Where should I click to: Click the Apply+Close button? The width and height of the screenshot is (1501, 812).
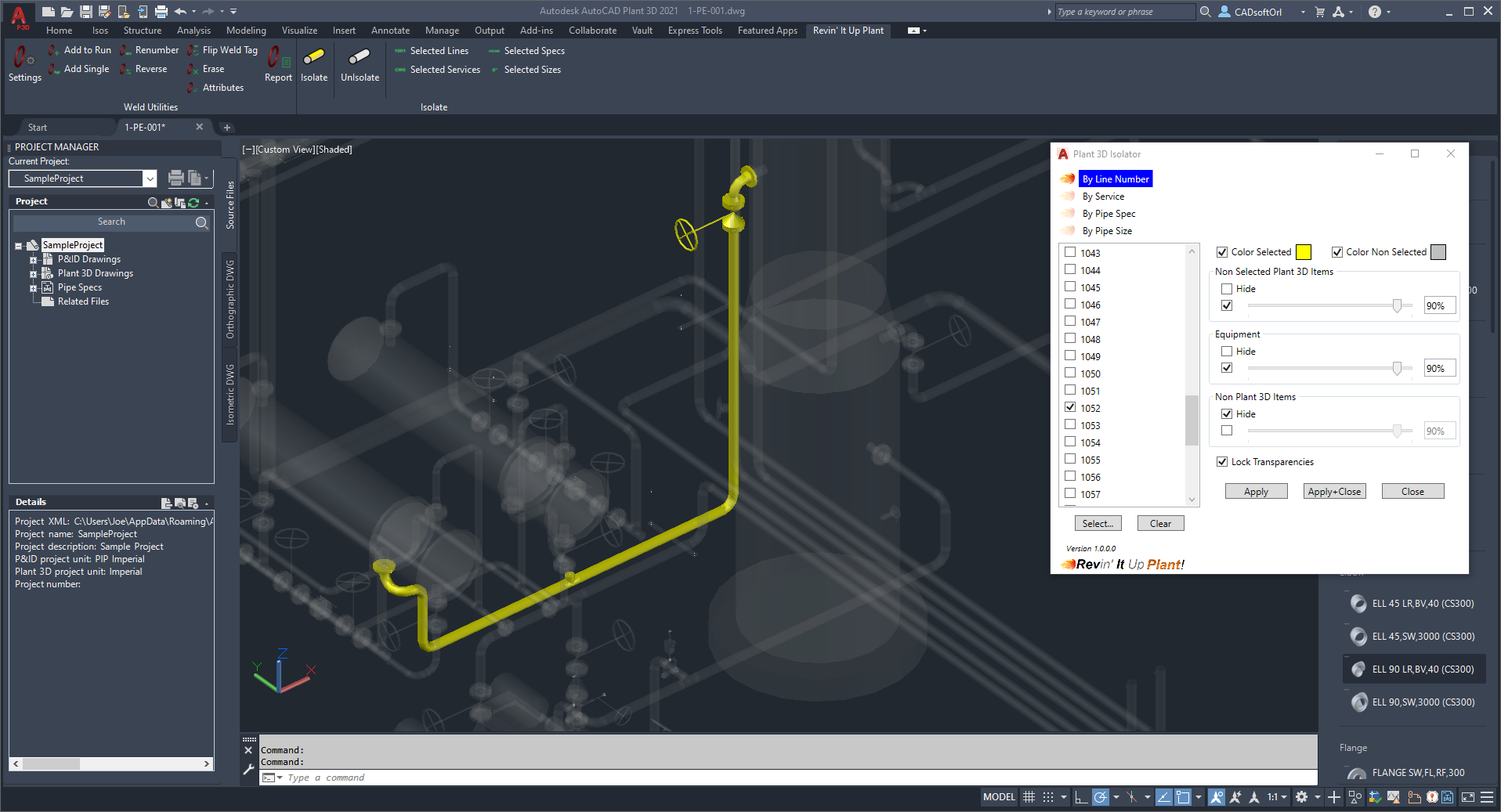click(1335, 492)
